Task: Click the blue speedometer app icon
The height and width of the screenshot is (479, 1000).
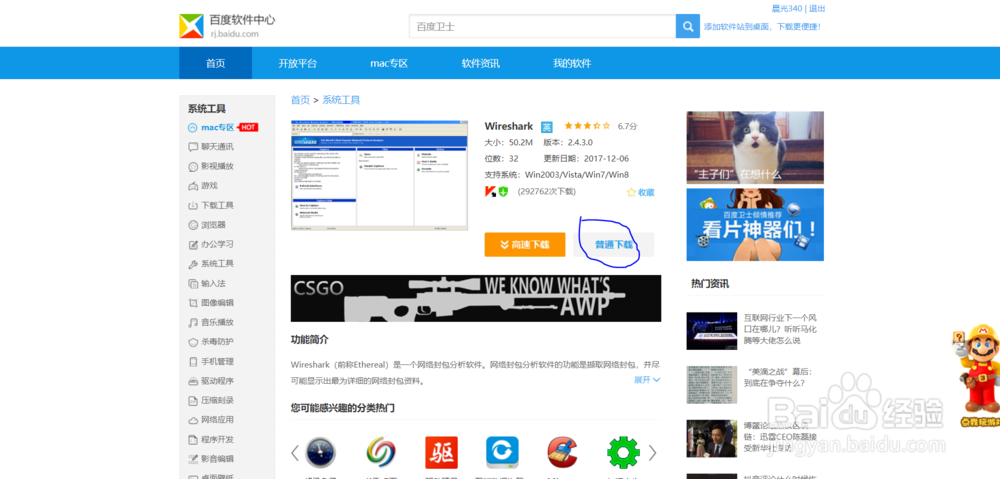Action: coord(321,452)
